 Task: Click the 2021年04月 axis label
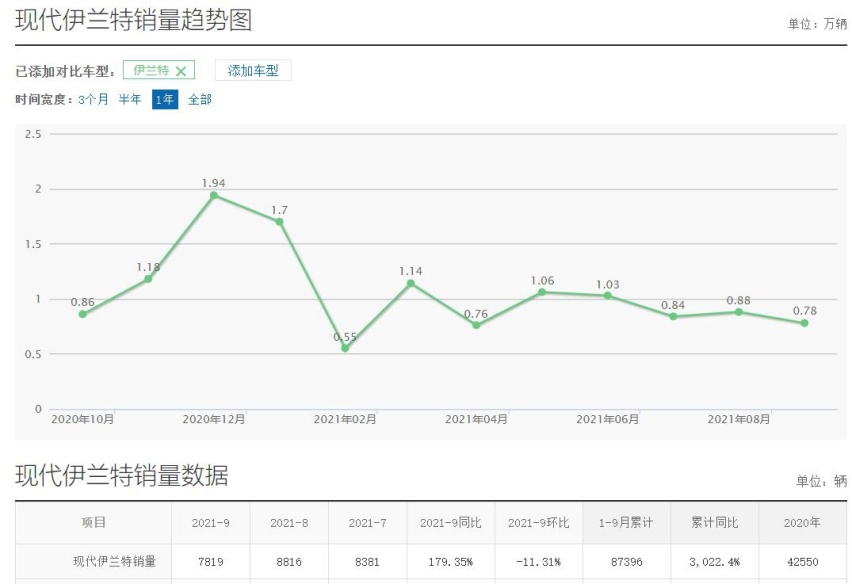point(476,419)
